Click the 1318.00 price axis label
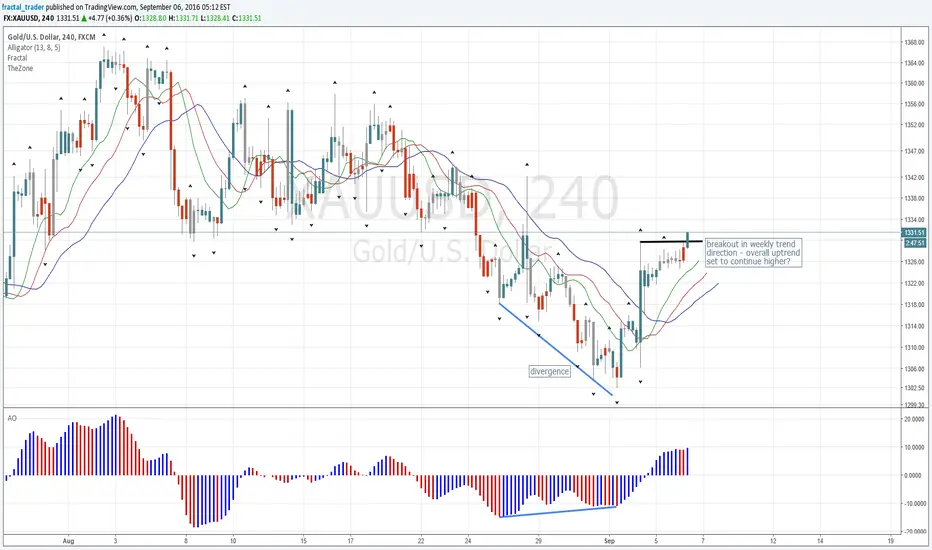The width and height of the screenshot is (932, 550). 915,305
